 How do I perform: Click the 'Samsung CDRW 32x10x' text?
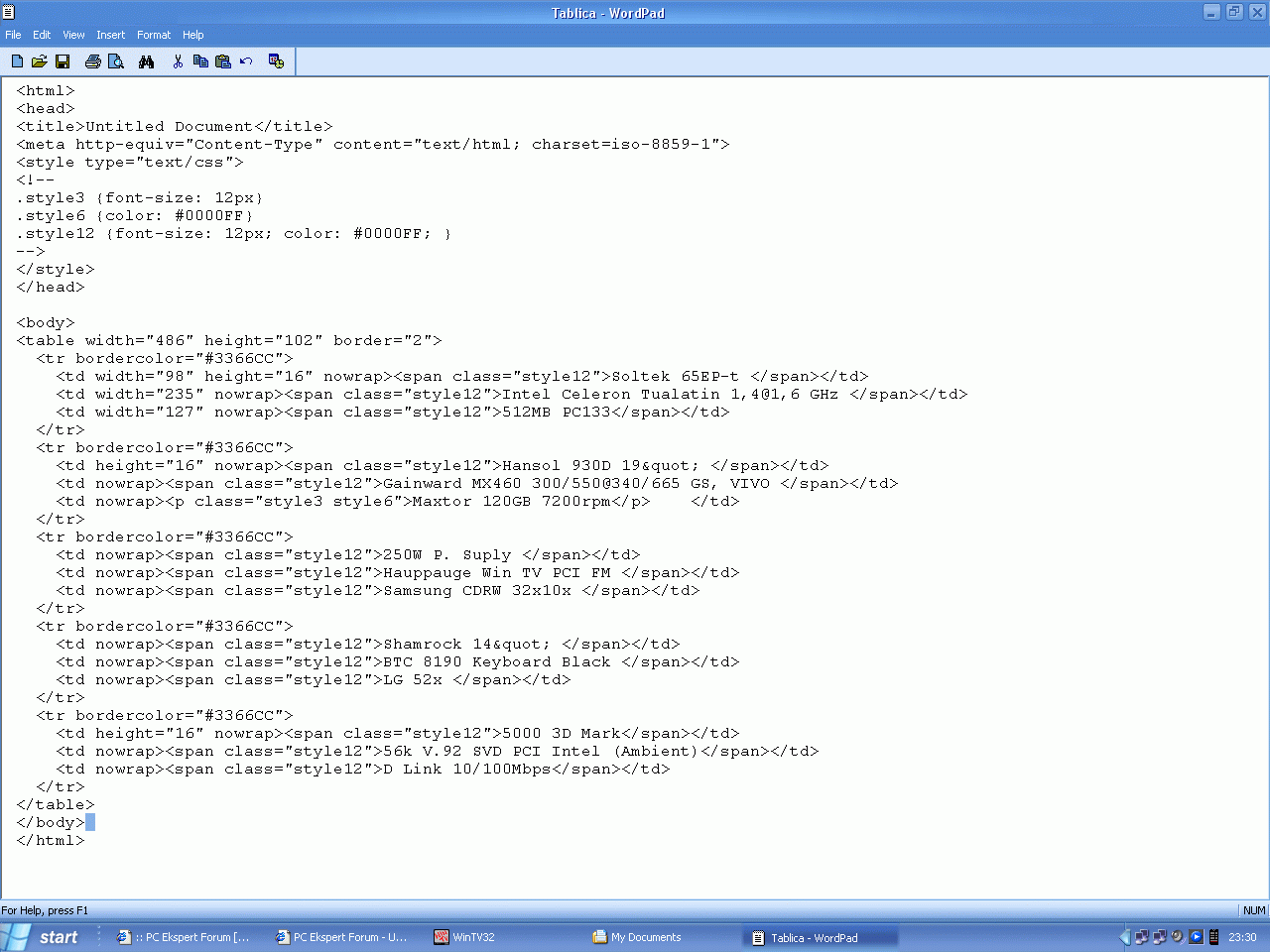(477, 591)
